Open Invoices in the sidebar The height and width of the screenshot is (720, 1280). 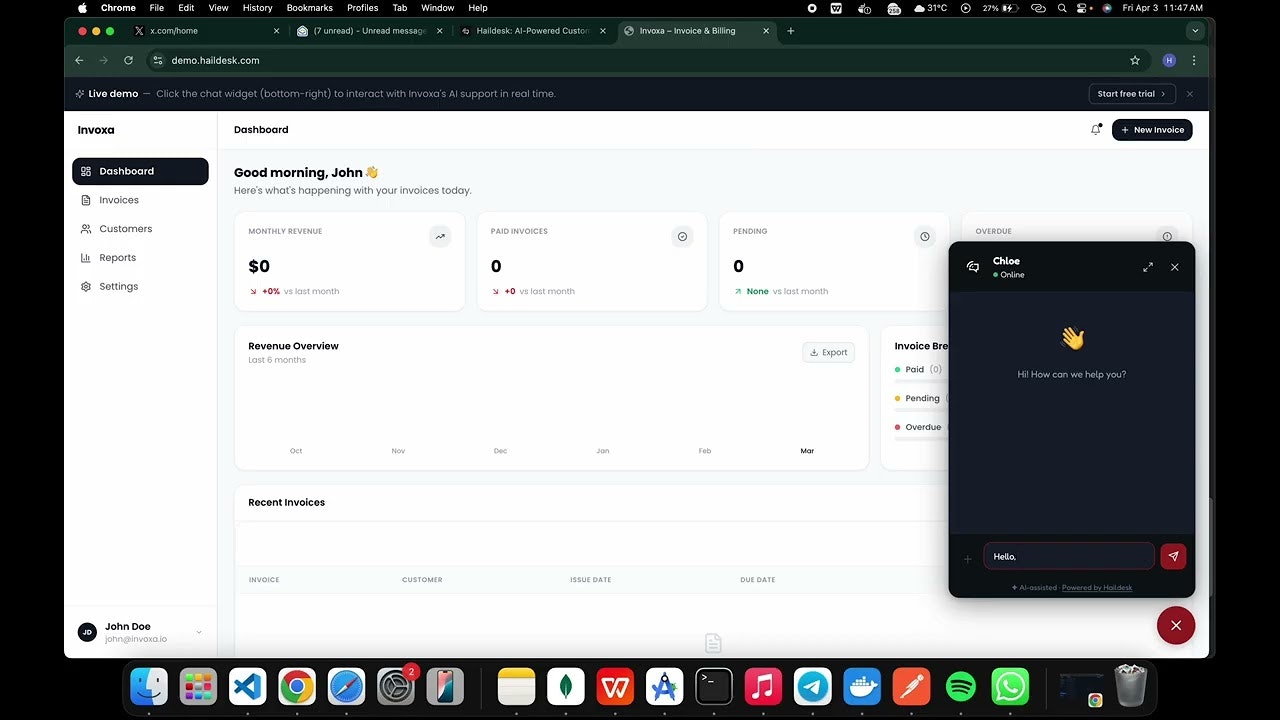tap(140, 200)
